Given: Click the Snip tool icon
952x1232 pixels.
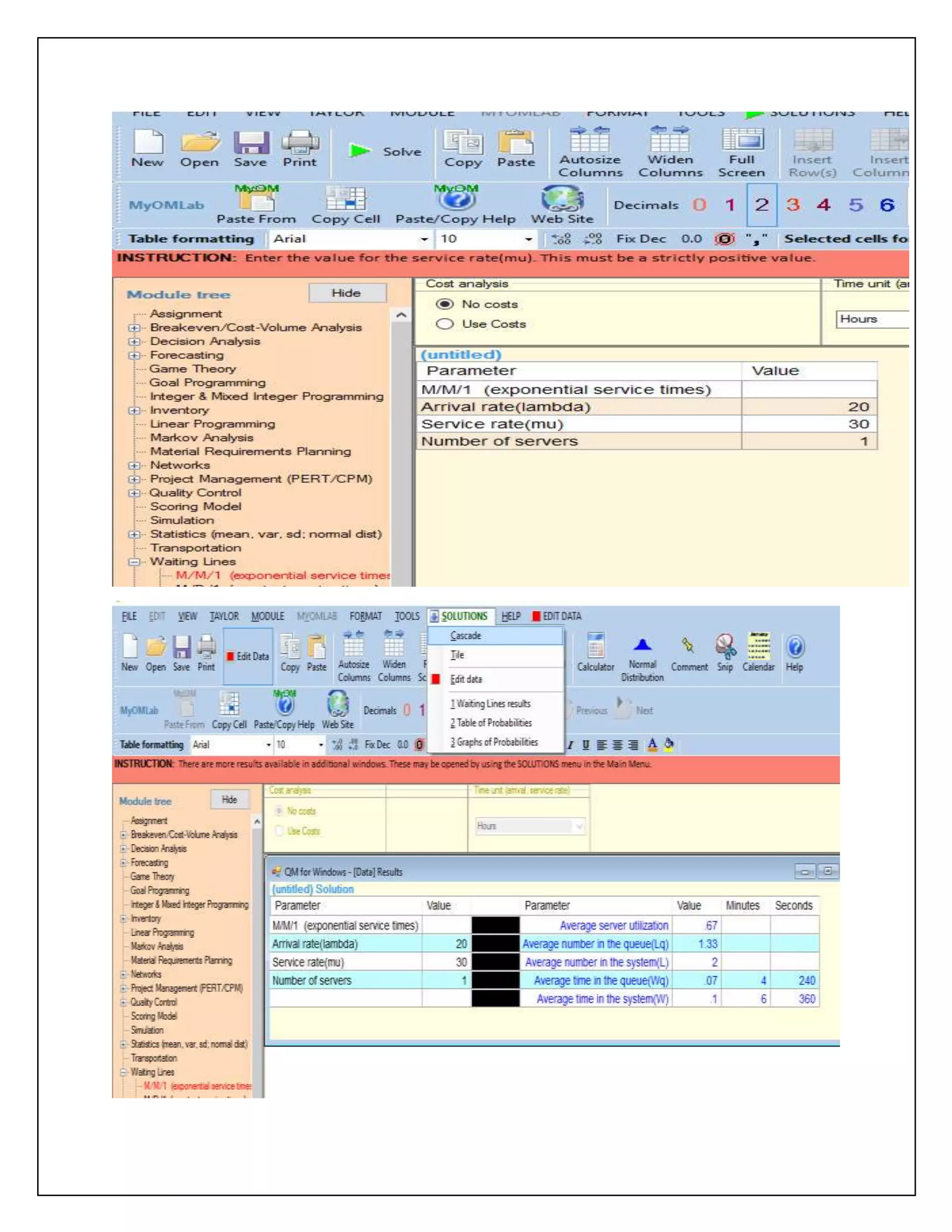Looking at the screenshot, I should coord(725,647).
